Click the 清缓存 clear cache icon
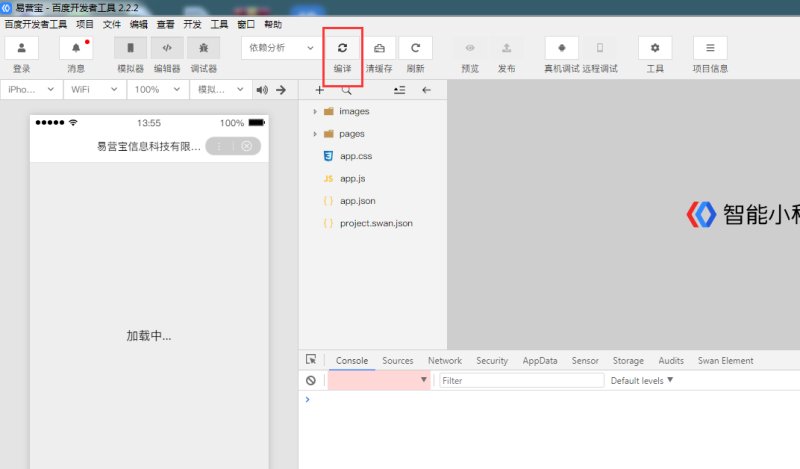 point(379,48)
